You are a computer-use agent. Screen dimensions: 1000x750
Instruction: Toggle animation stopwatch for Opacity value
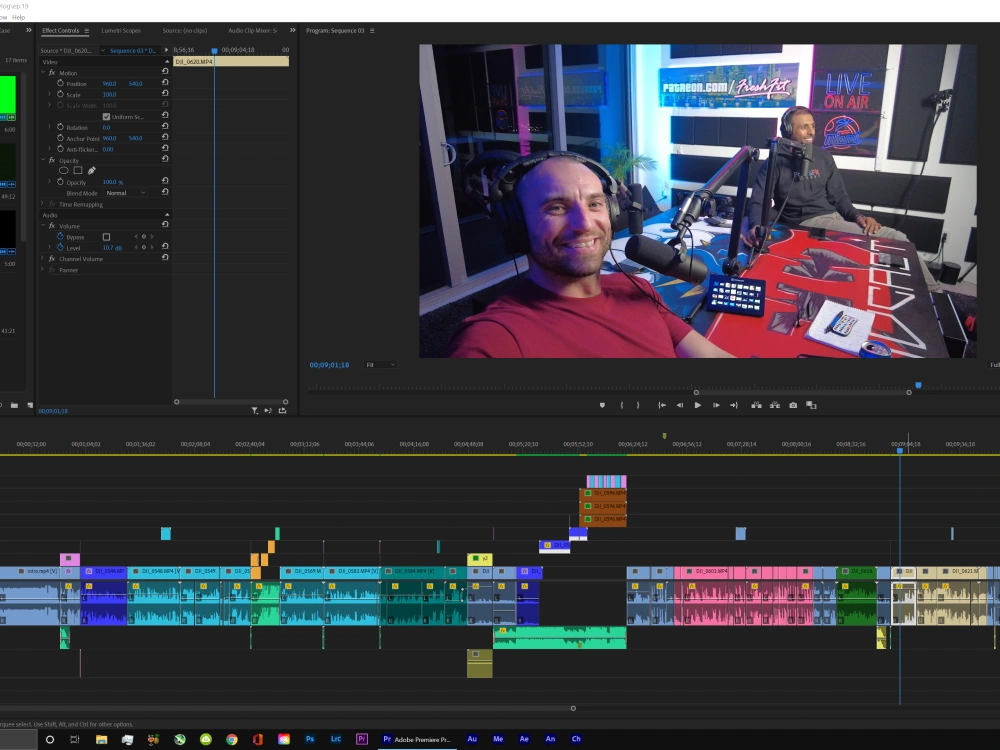tap(61, 182)
